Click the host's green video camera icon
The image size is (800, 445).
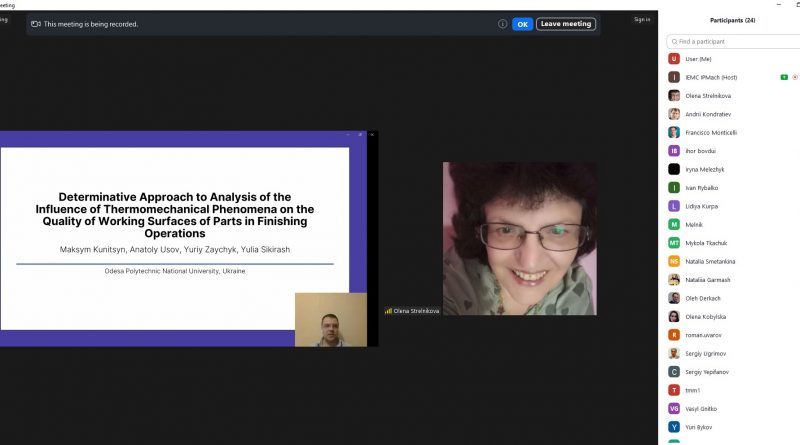pyautogui.click(x=784, y=77)
